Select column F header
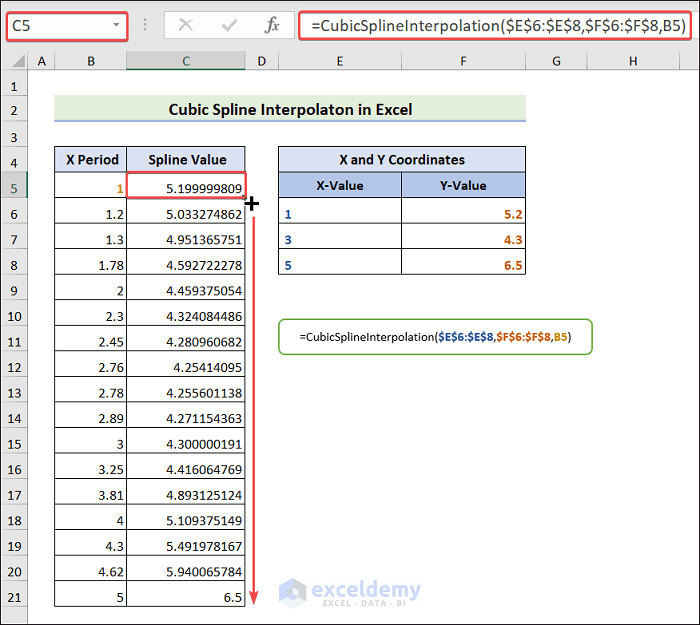The image size is (700, 625). pyautogui.click(x=463, y=61)
